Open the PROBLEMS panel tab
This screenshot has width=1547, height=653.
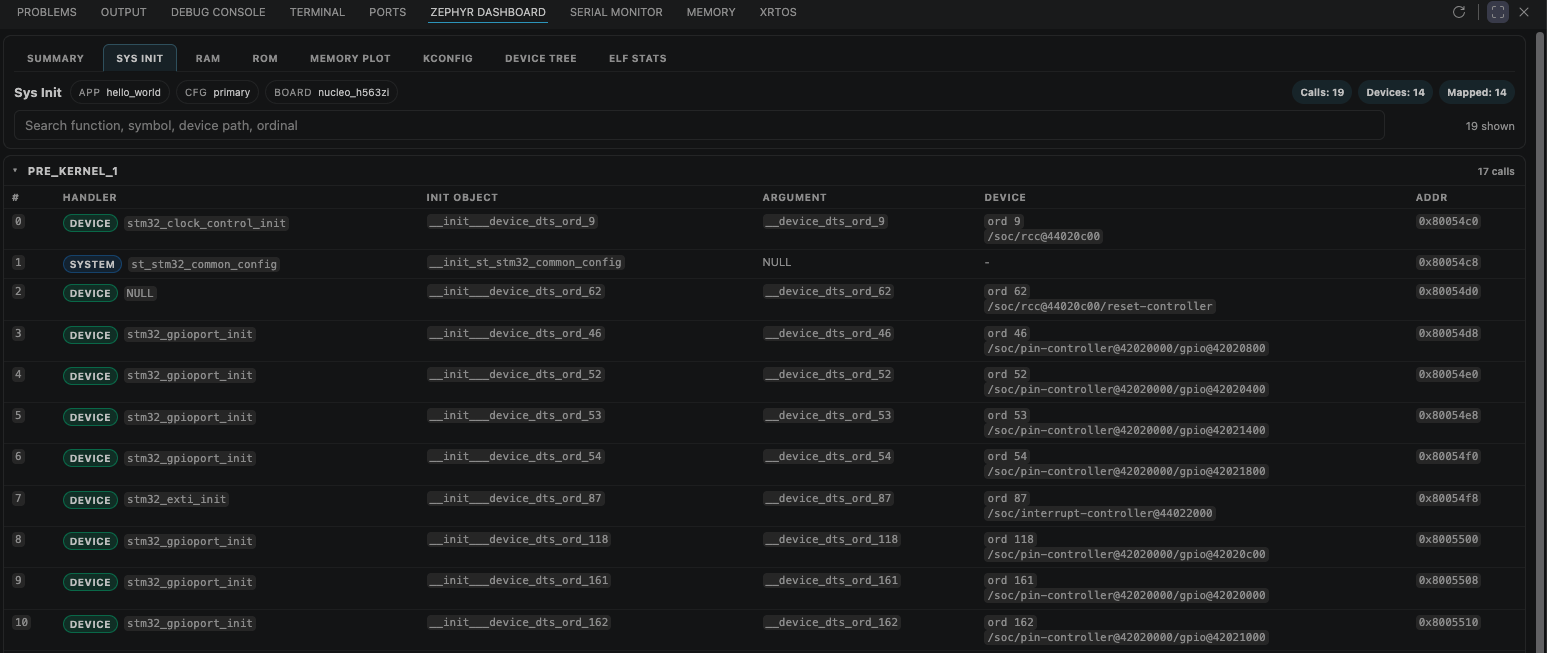(x=47, y=12)
